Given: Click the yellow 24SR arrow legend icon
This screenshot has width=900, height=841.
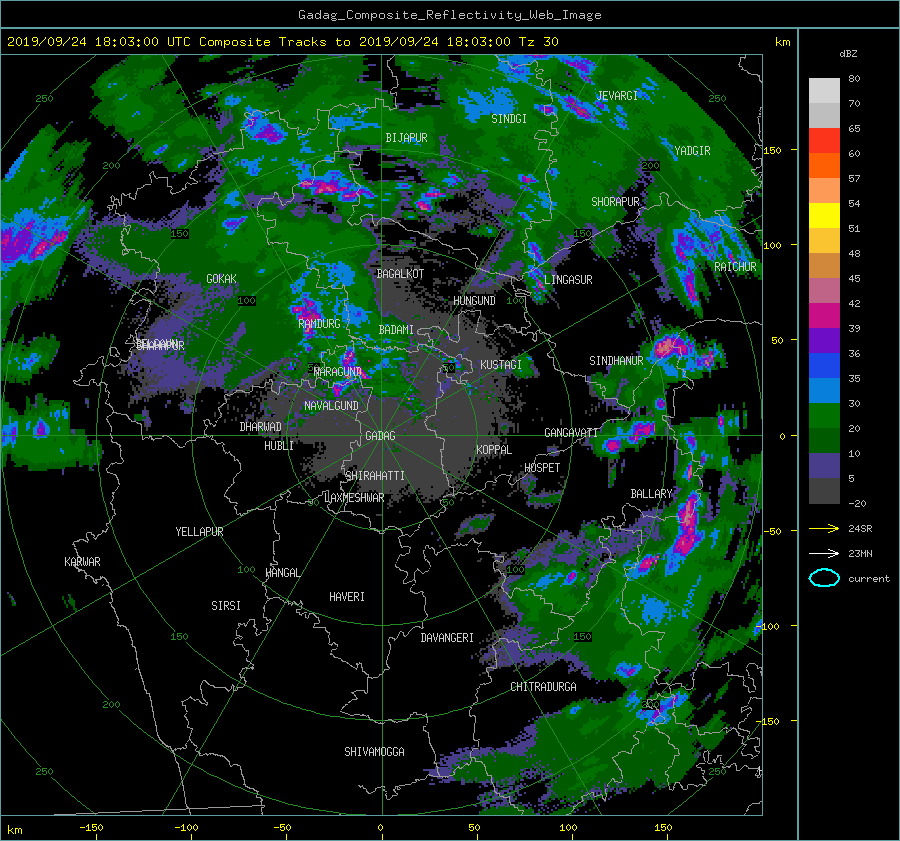Looking at the screenshot, I should [824, 528].
